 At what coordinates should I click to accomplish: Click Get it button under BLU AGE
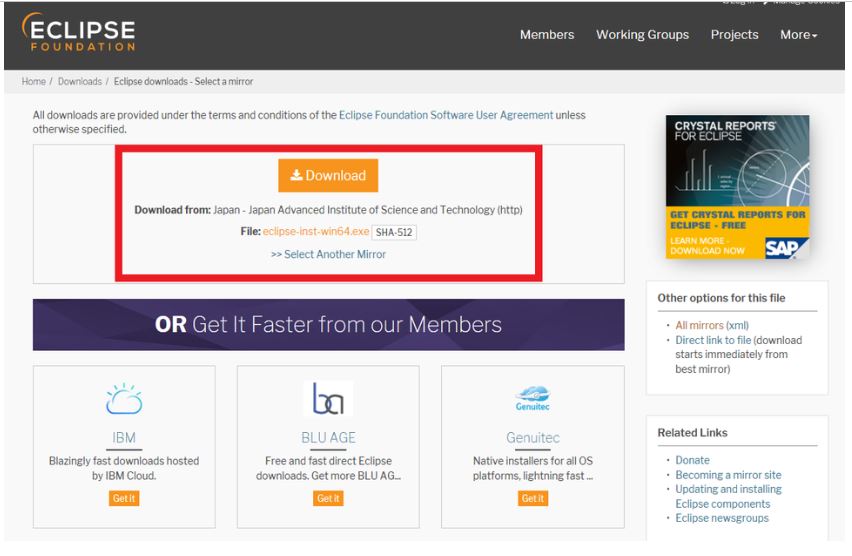[328, 498]
